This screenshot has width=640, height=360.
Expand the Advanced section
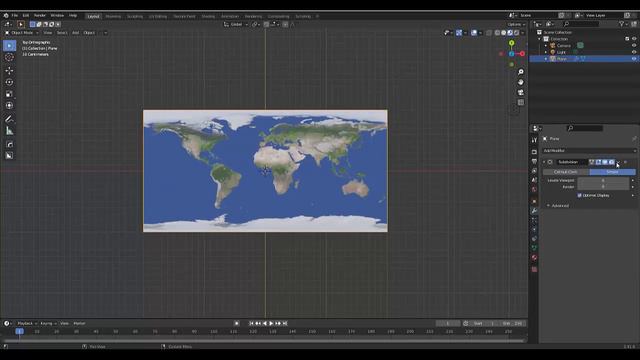point(558,206)
